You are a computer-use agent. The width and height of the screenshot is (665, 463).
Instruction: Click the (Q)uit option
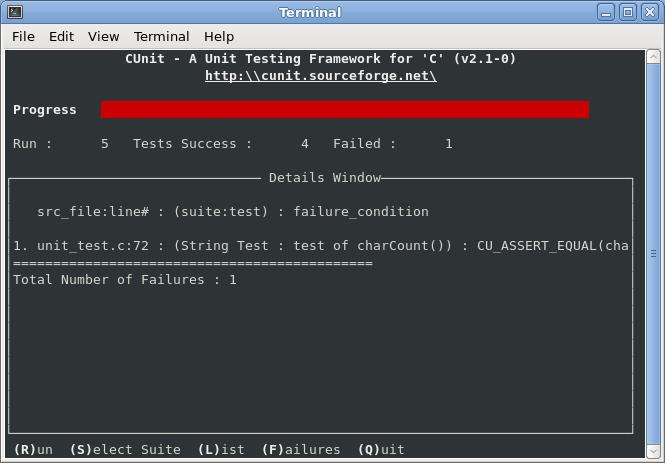[381, 449]
